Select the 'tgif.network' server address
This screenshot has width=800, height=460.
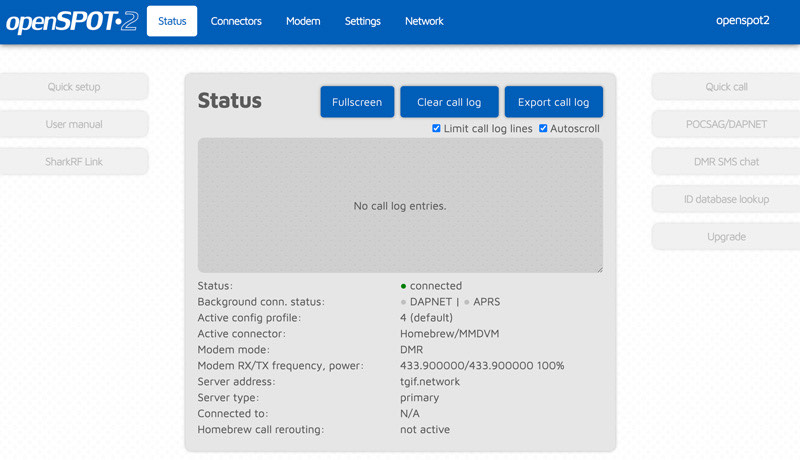(x=430, y=381)
